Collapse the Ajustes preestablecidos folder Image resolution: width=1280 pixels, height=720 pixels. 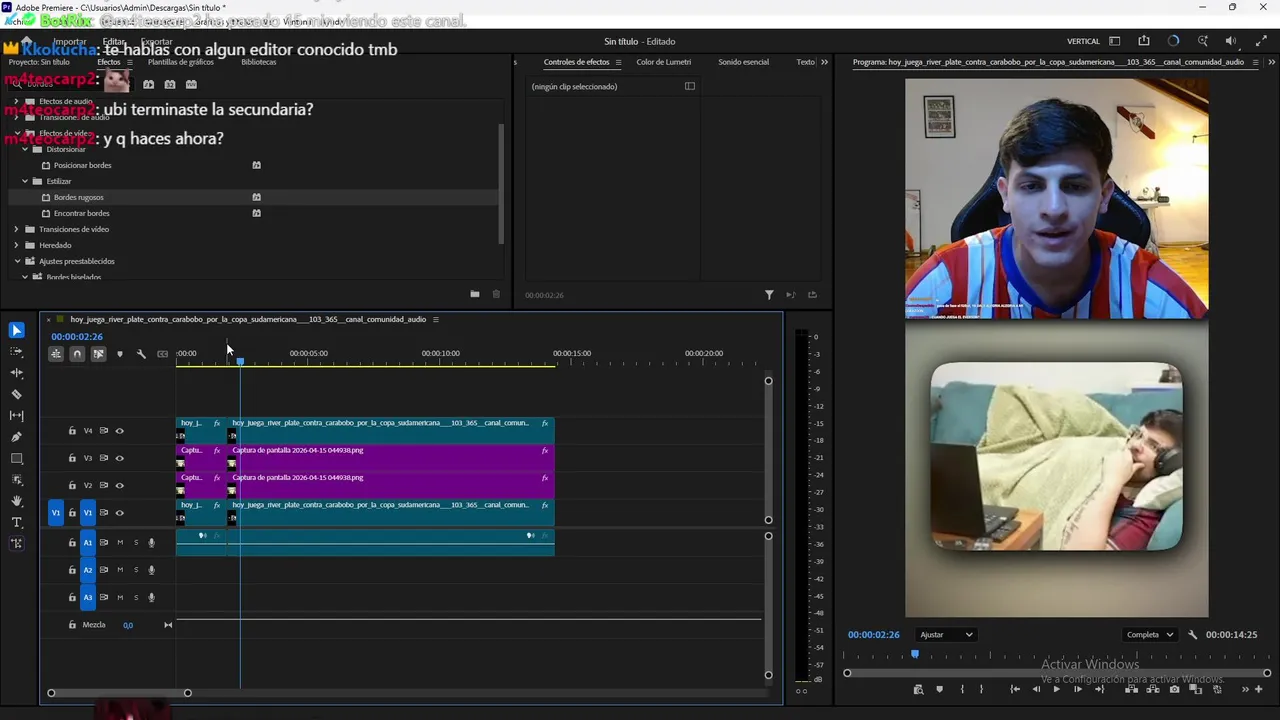point(17,261)
